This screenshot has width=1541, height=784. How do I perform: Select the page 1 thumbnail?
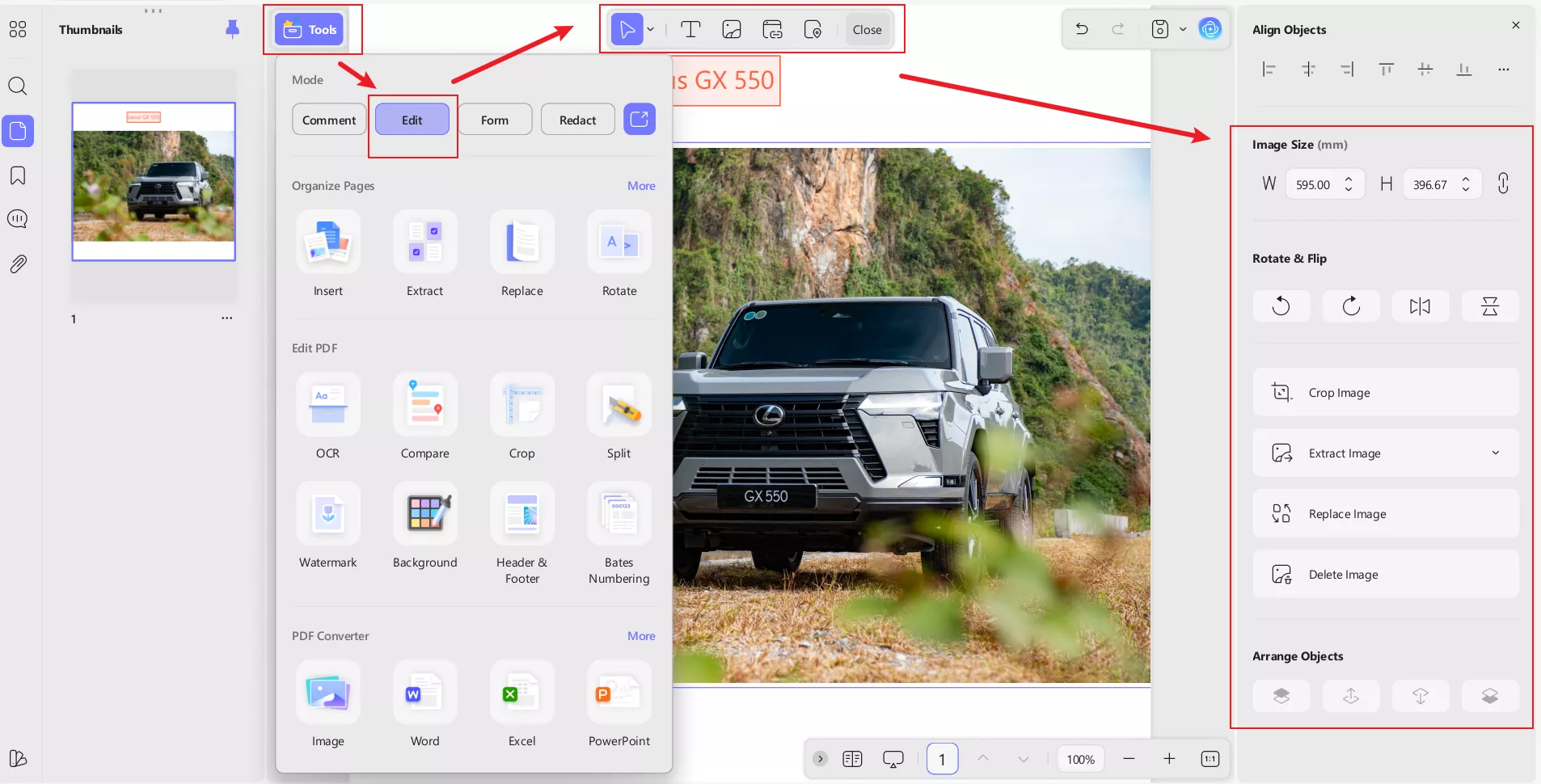click(154, 181)
